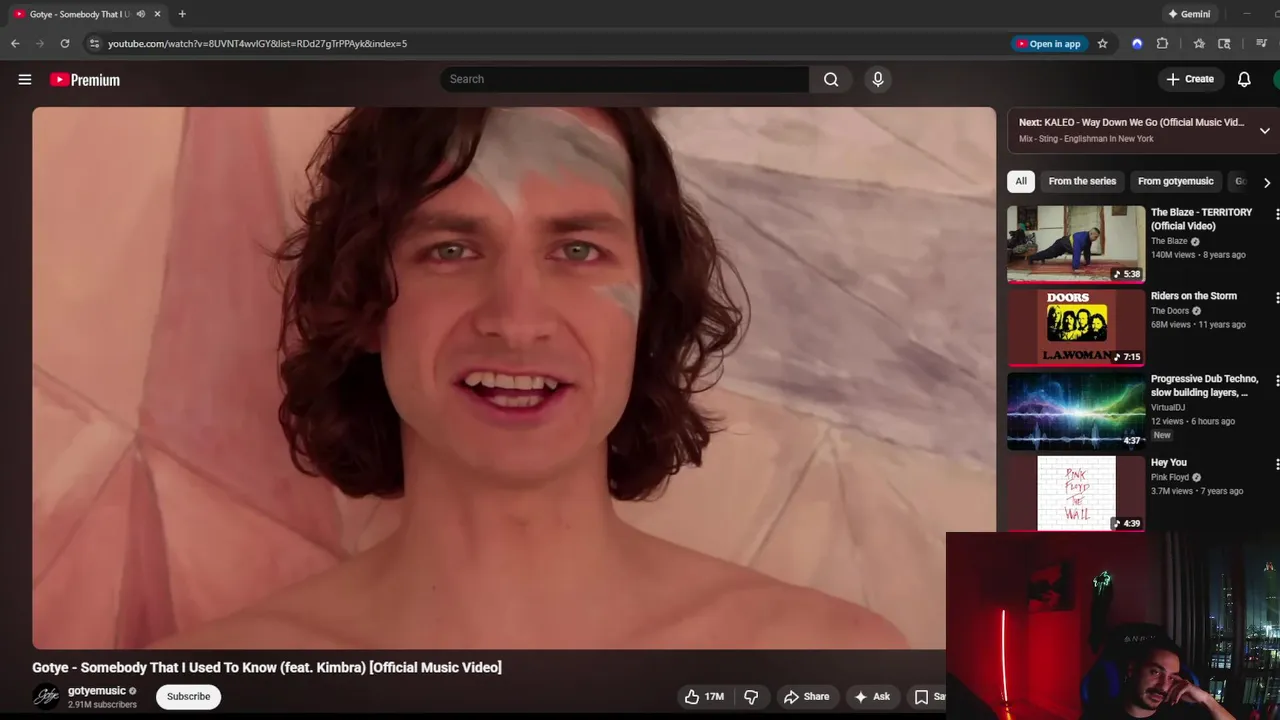Click the video title text
The image size is (1280, 720).
pos(267,667)
